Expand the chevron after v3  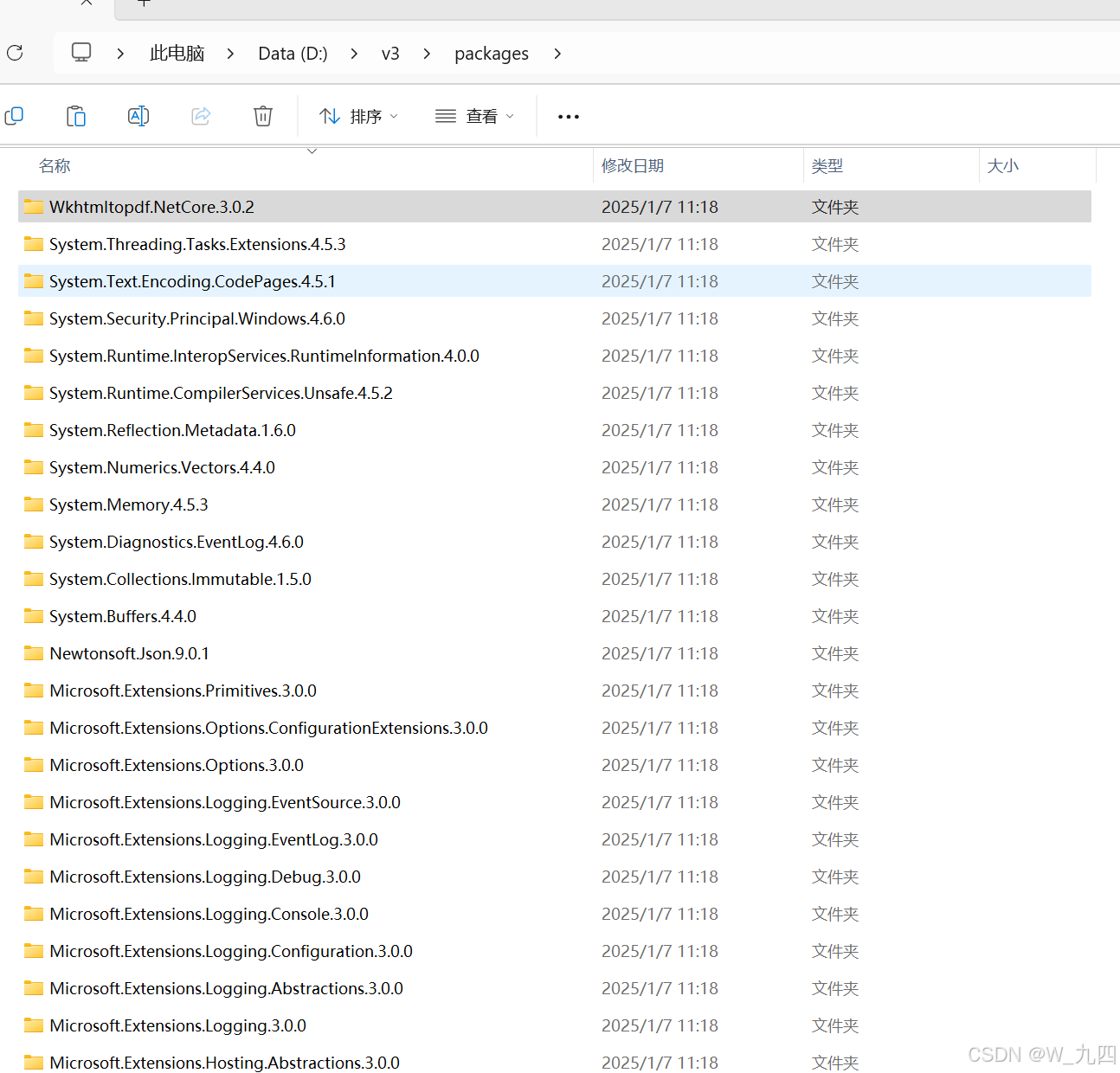427,54
